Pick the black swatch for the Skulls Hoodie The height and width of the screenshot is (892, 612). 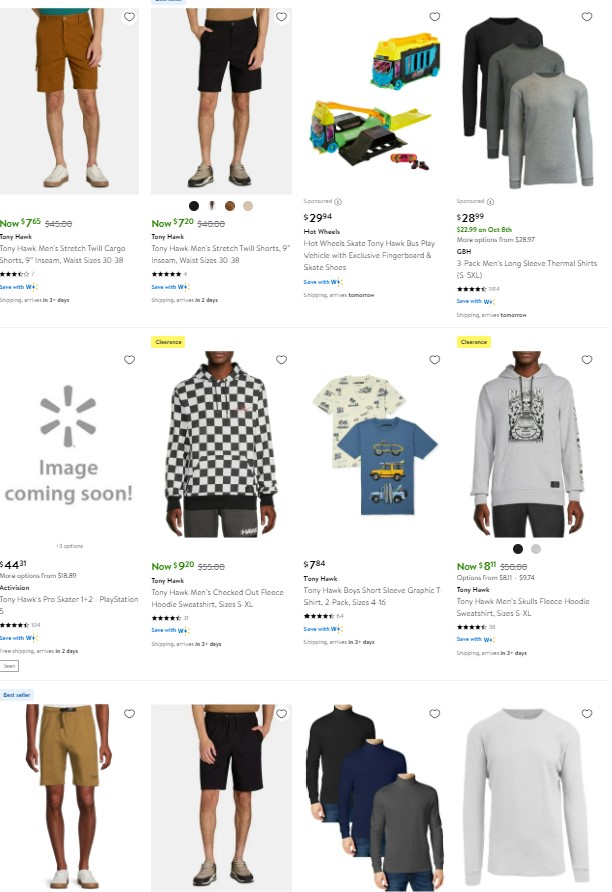tap(518, 549)
